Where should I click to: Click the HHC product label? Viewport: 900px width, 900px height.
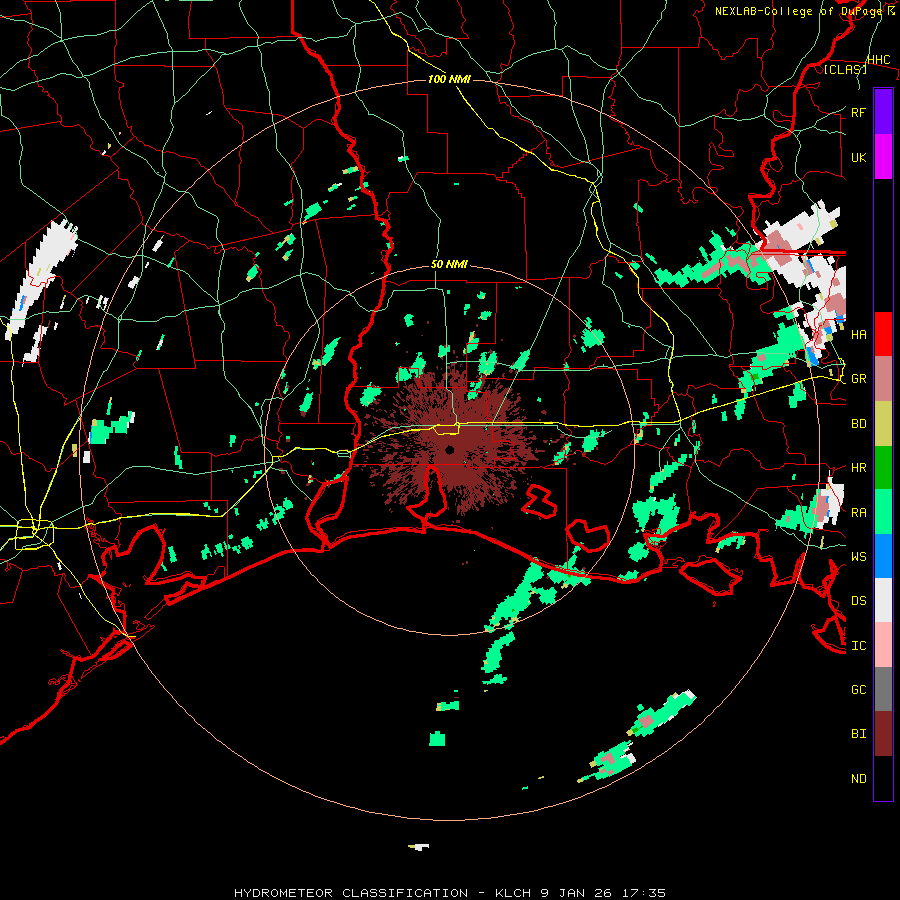point(878,59)
